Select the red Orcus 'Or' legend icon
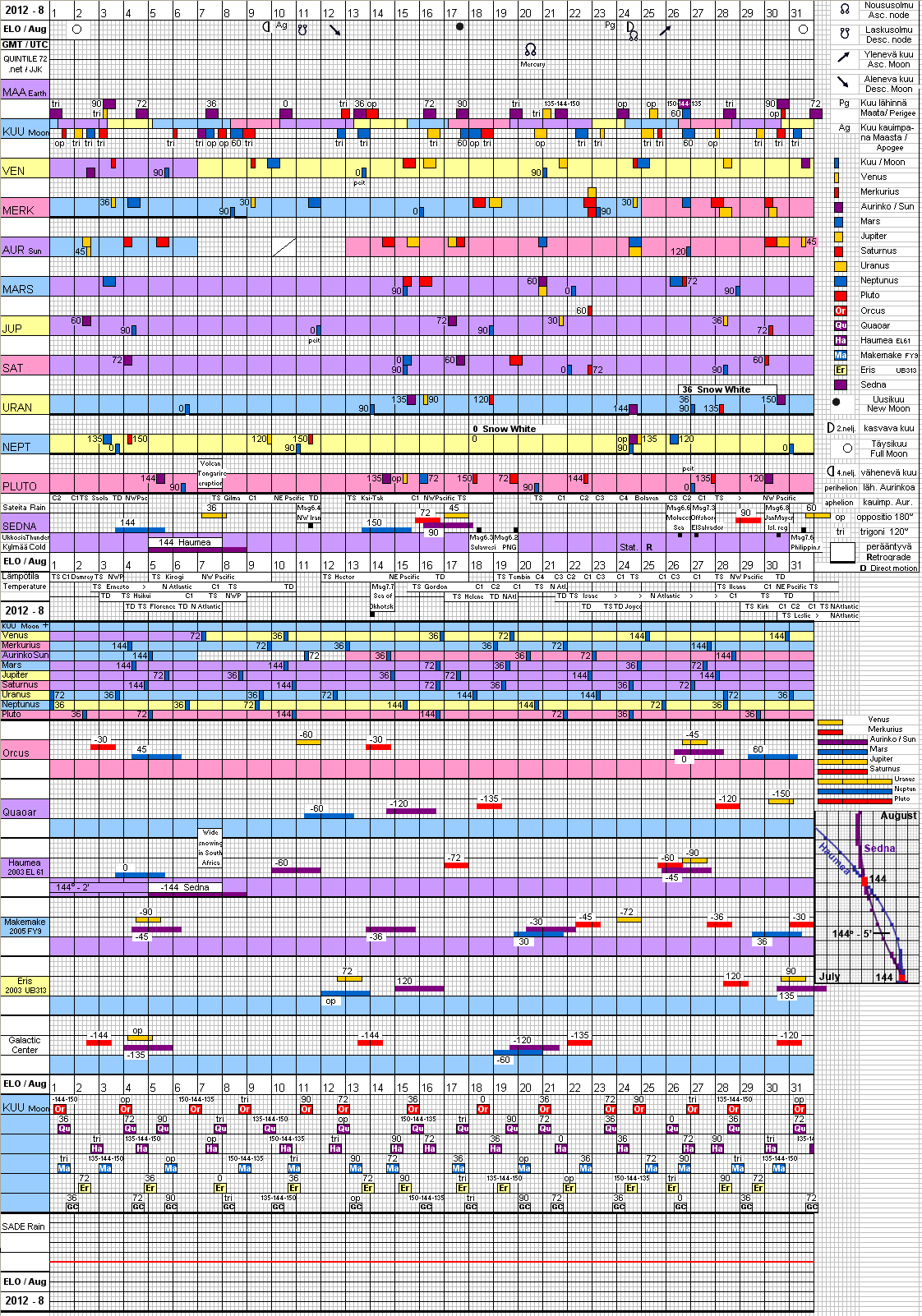Screen dimensions: 922x1316 pyautogui.click(x=840, y=311)
